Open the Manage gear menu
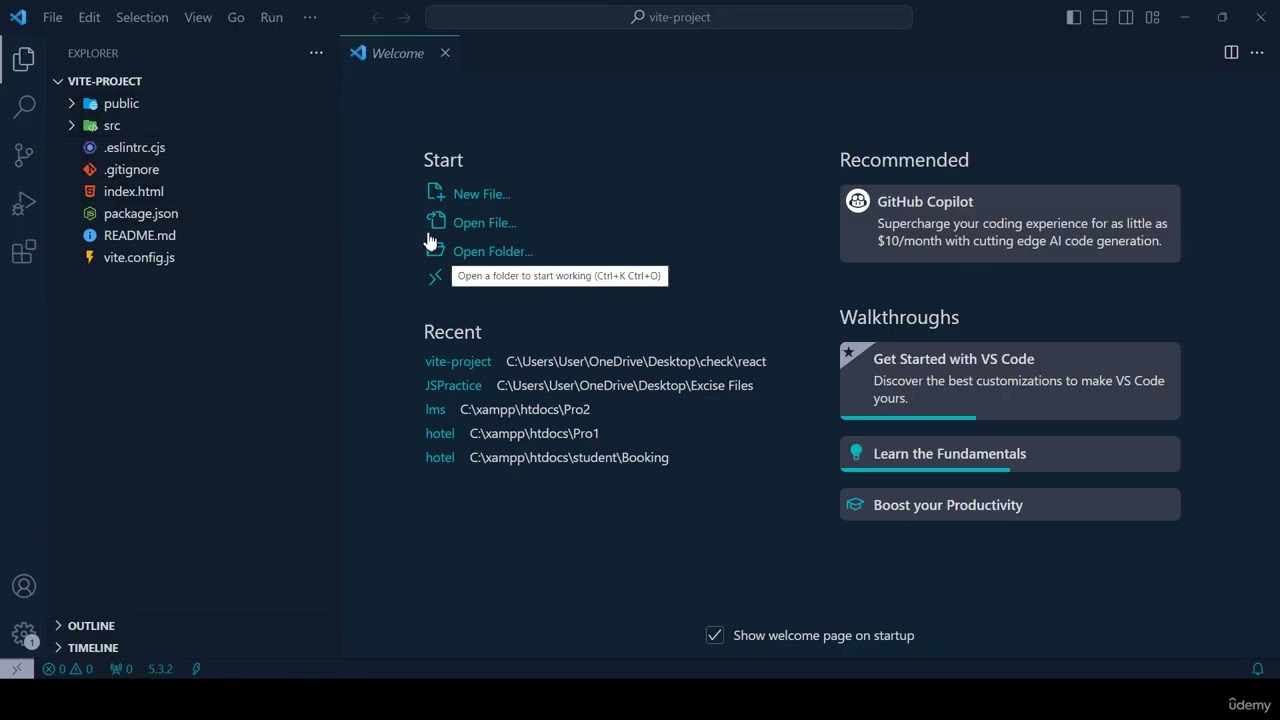The height and width of the screenshot is (720, 1280). [24, 634]
